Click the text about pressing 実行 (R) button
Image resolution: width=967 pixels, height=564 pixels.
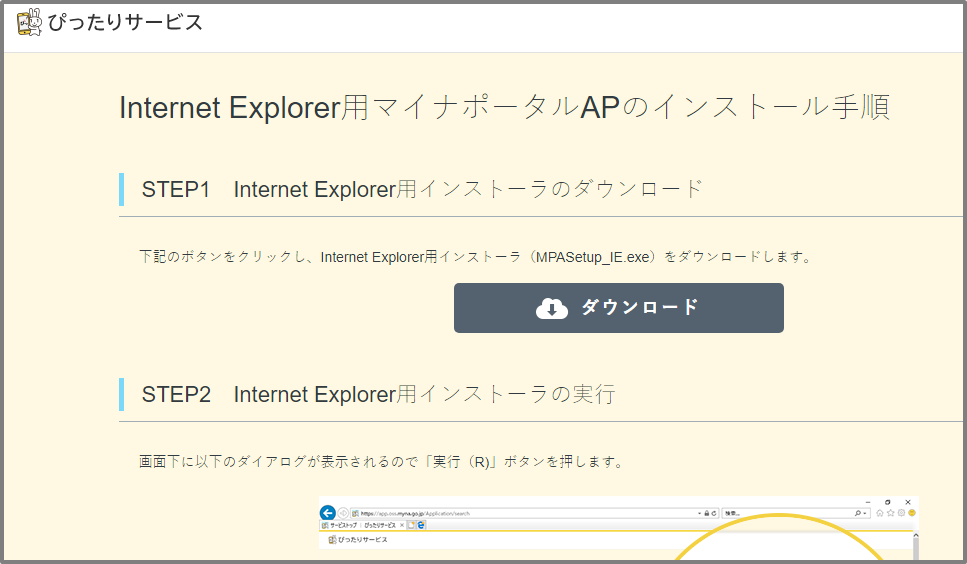click(381, 462)
